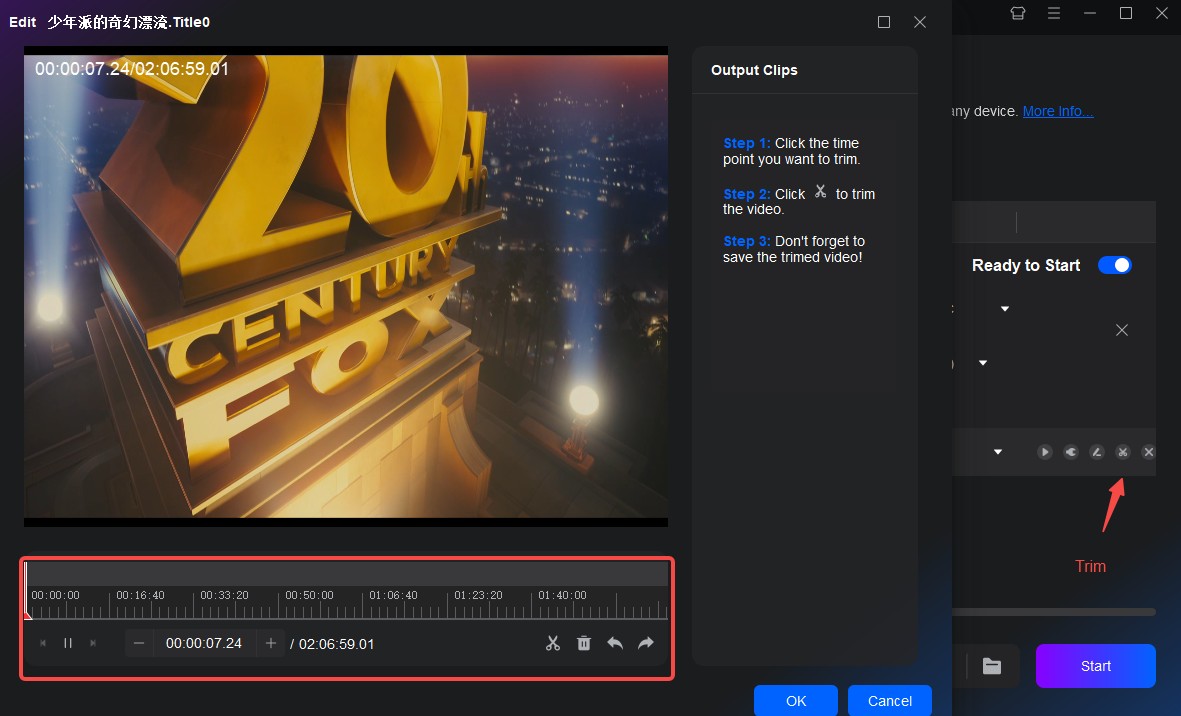This screenshot has height=716, width=1181.
Task: Confirm trim with the OK button
Action: (x=795, y=700)
